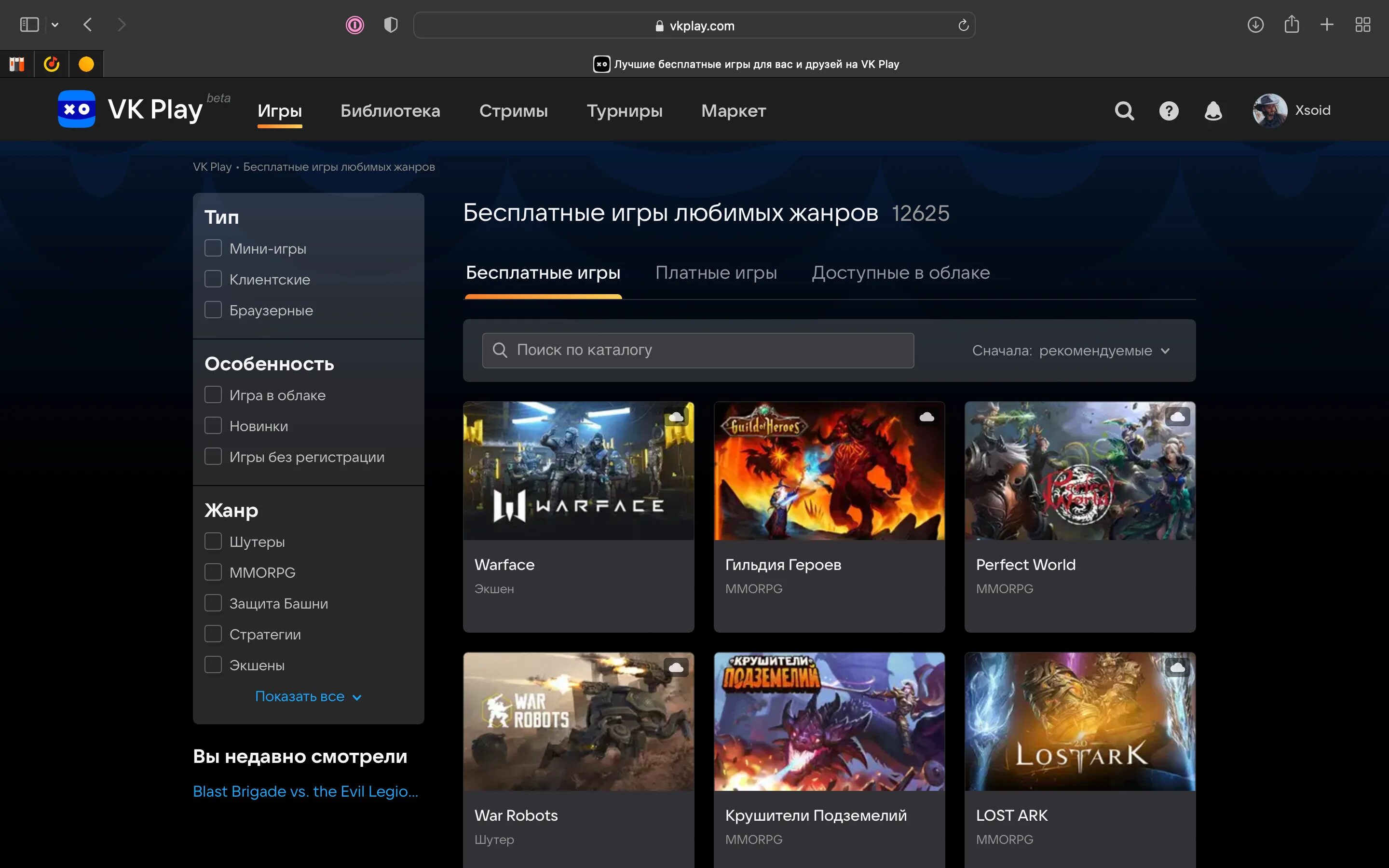Open the Xsoid profile avatar
The image size is (1389, 868).
(x=1269, y=110)
